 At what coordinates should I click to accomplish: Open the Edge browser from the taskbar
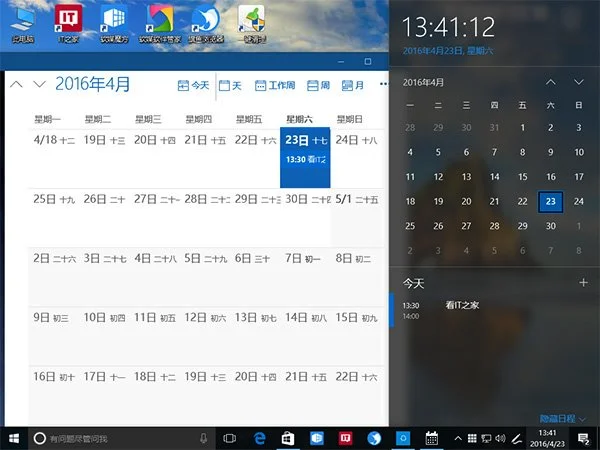click(x=258, y=438)
